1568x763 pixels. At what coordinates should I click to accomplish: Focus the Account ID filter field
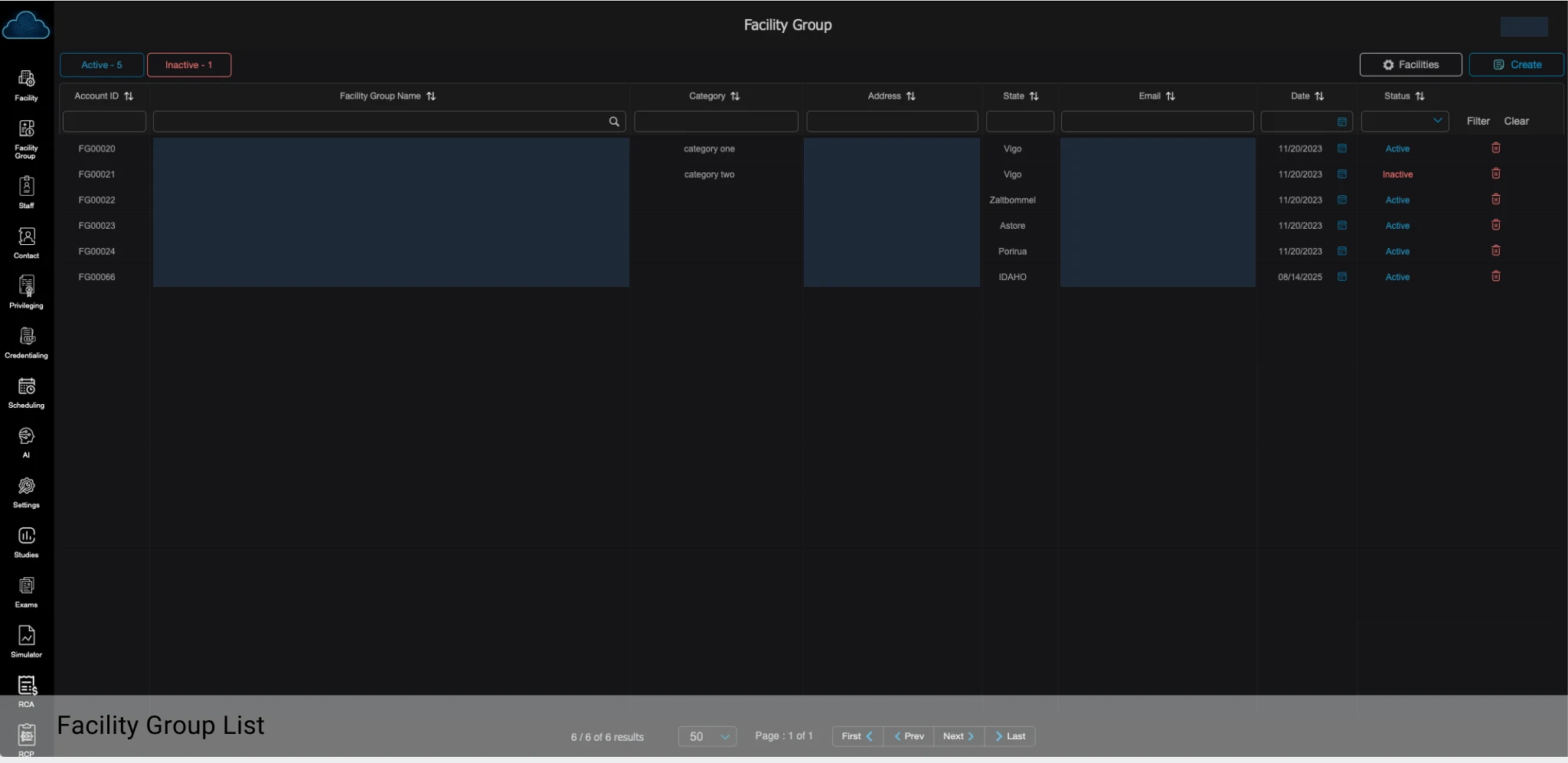point(104,121)
